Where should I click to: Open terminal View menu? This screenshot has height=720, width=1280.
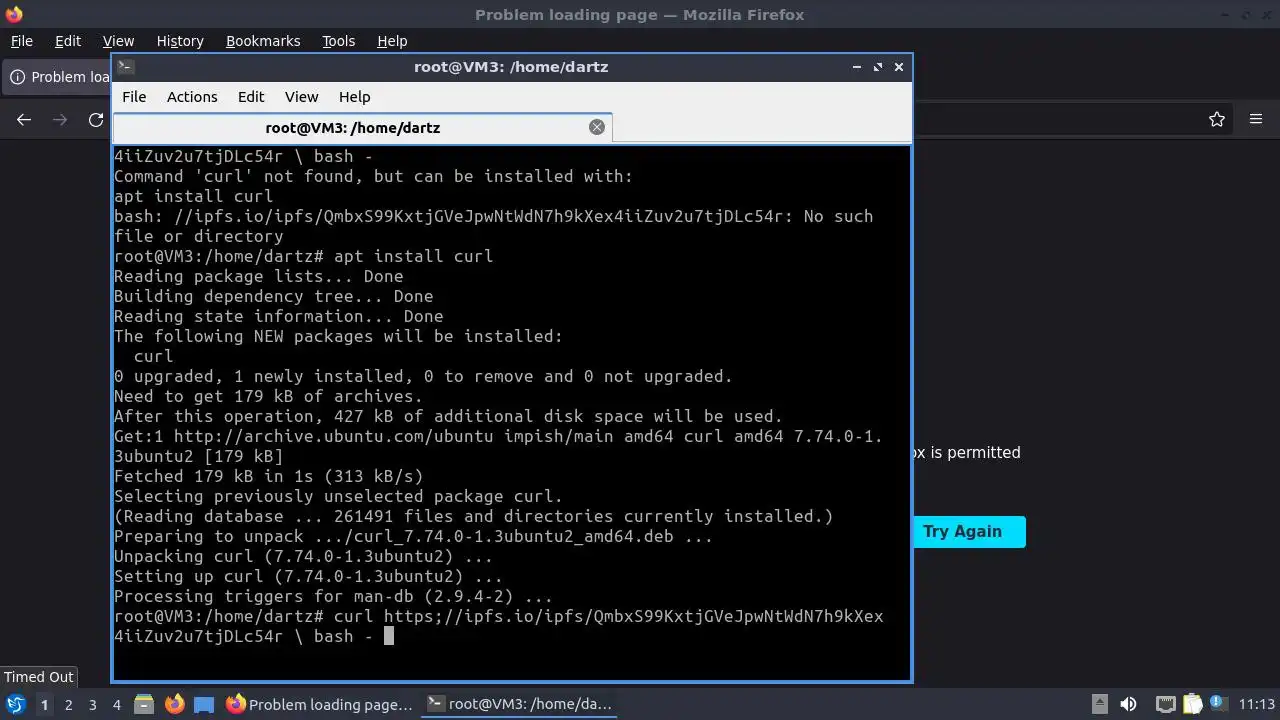point(301,97)
